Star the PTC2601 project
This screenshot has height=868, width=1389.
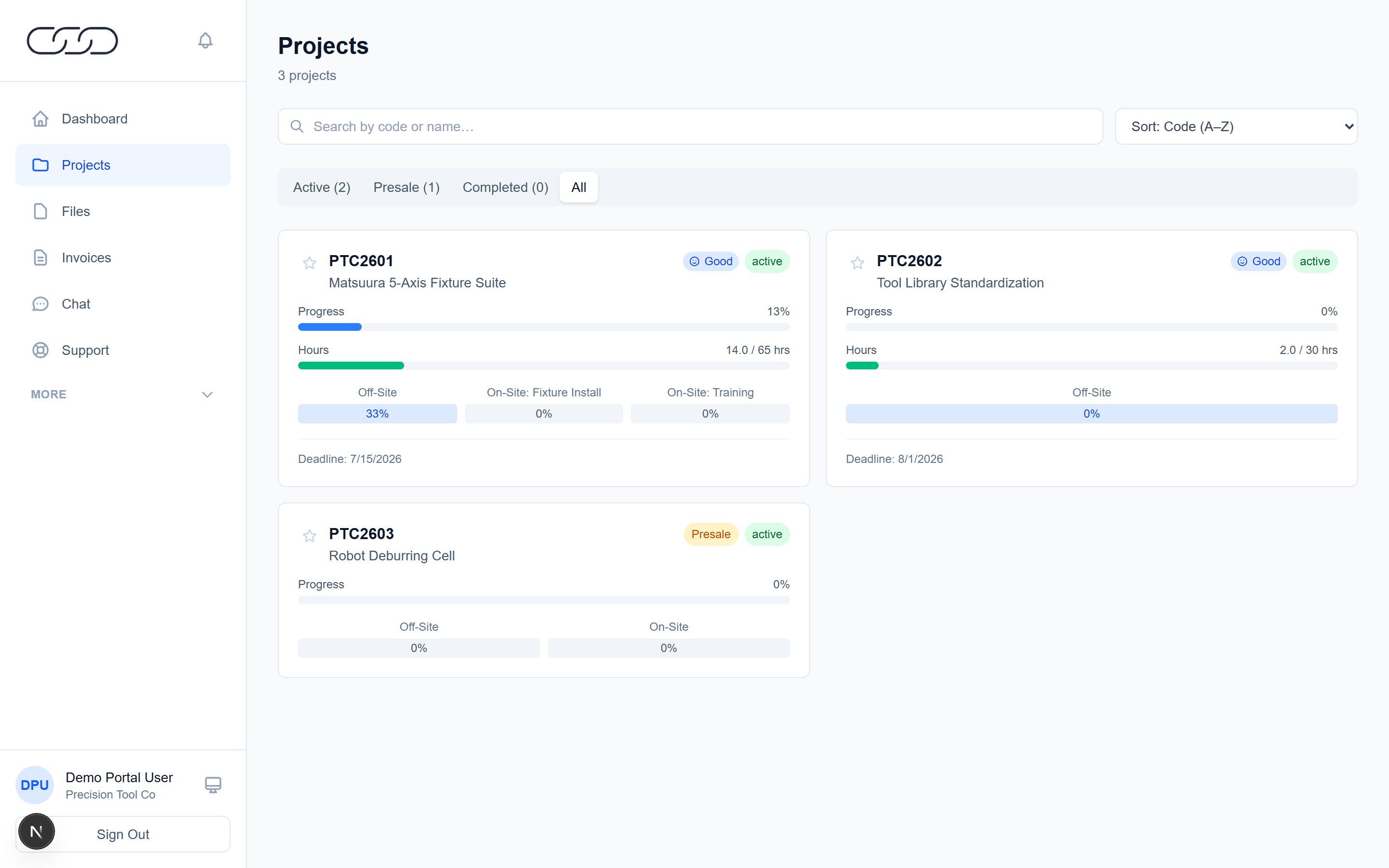click(x=309, y=263)
